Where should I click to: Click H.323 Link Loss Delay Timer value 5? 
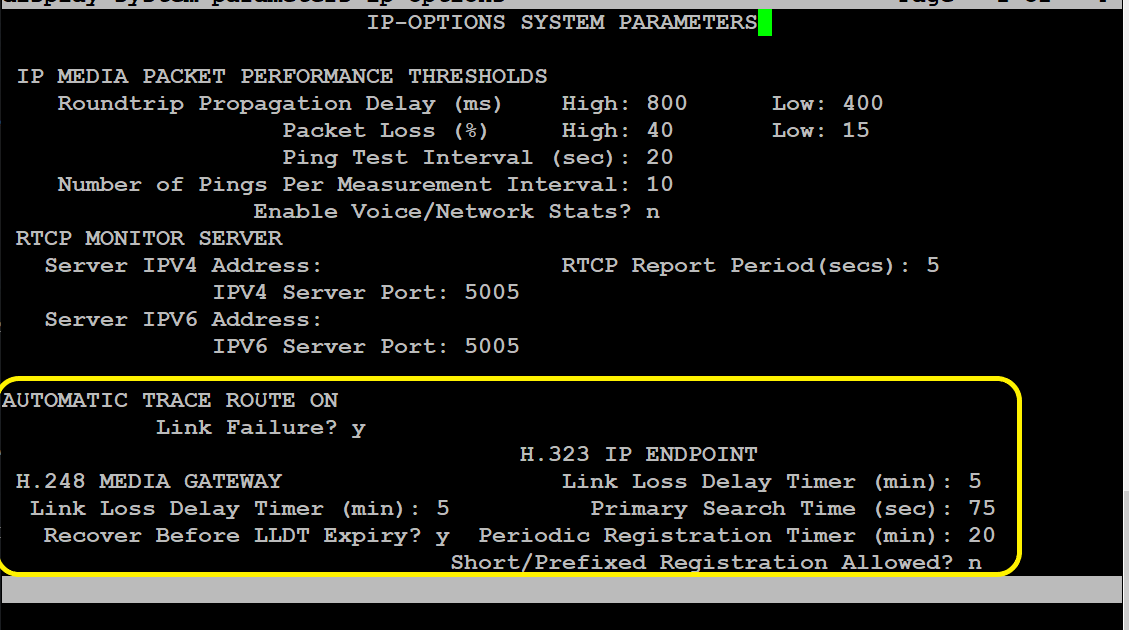tap(975, 482)
